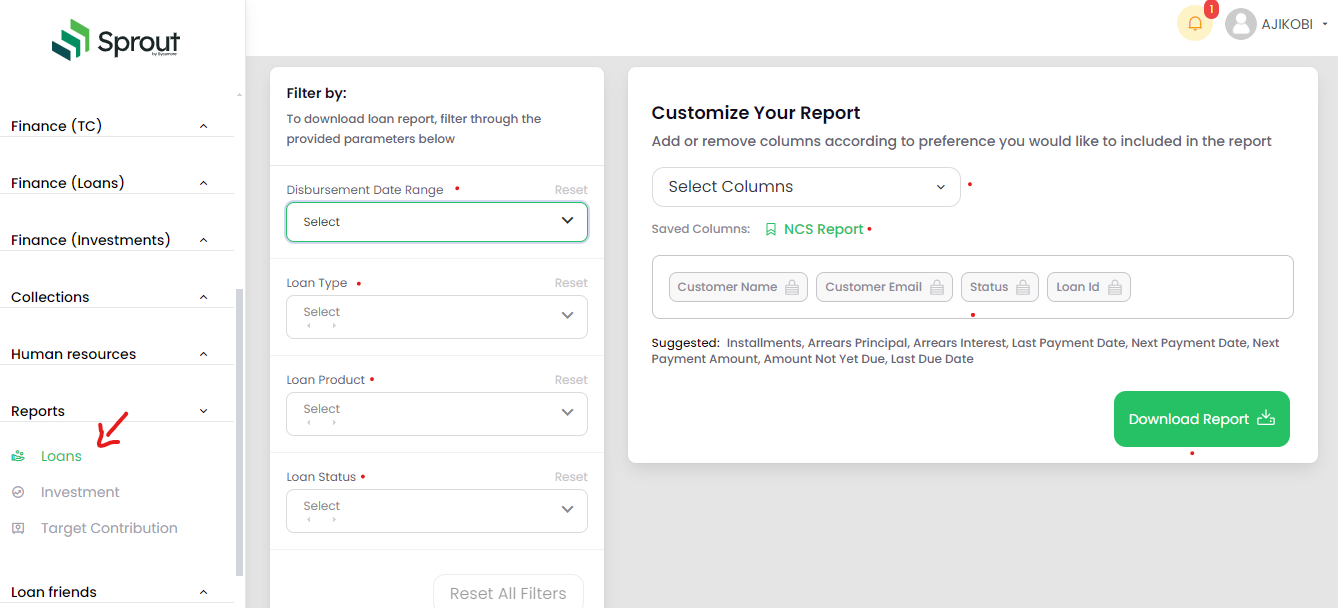Click the lock icon on Loan Id chip
The height and width of the screenshot is (608, 1338).
1114,287
